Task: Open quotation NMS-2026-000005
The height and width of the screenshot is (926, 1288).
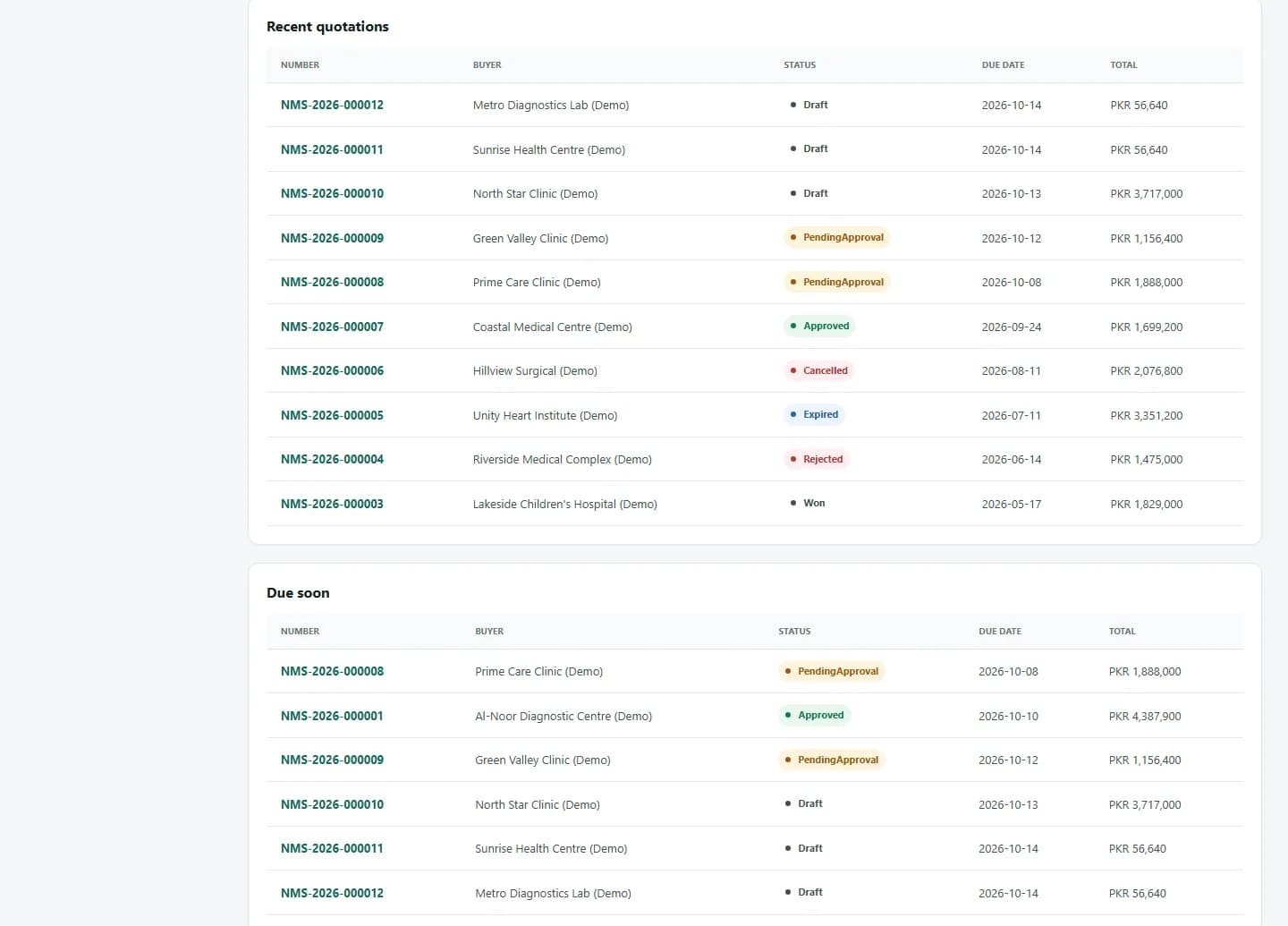Action: click(x=332, y=415)
